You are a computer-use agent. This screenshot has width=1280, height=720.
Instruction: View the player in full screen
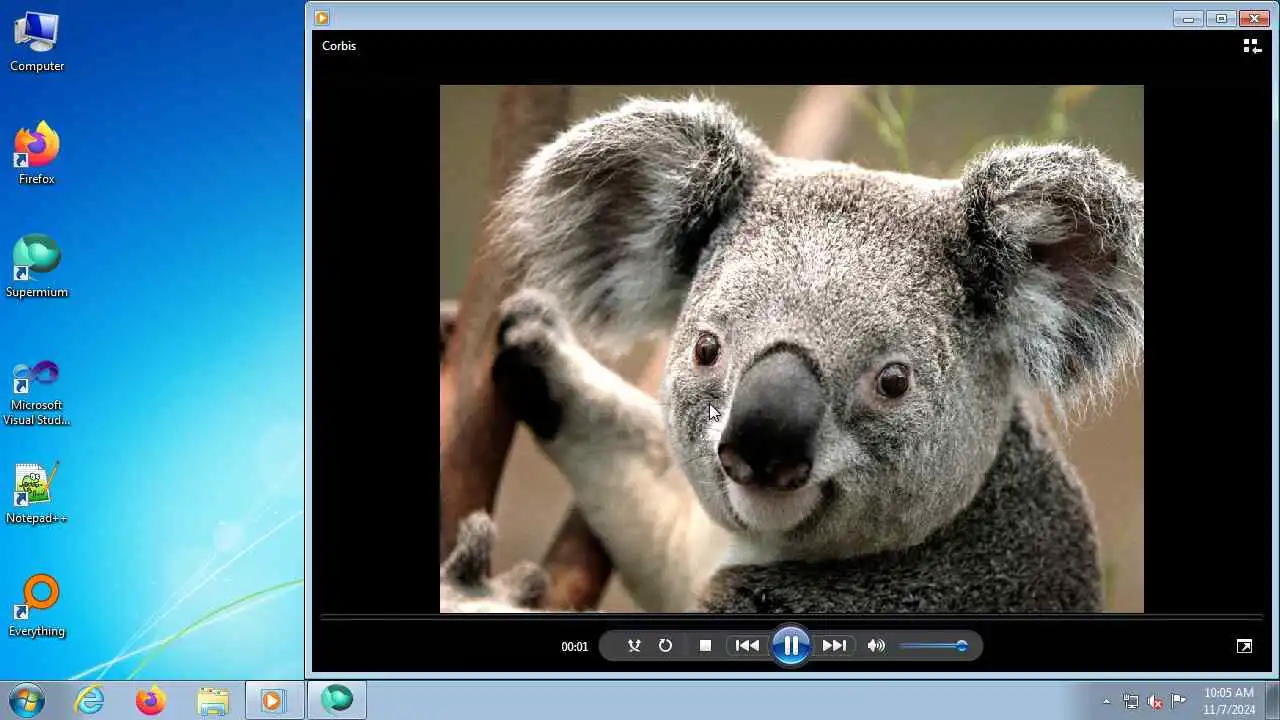(1244, 646)
